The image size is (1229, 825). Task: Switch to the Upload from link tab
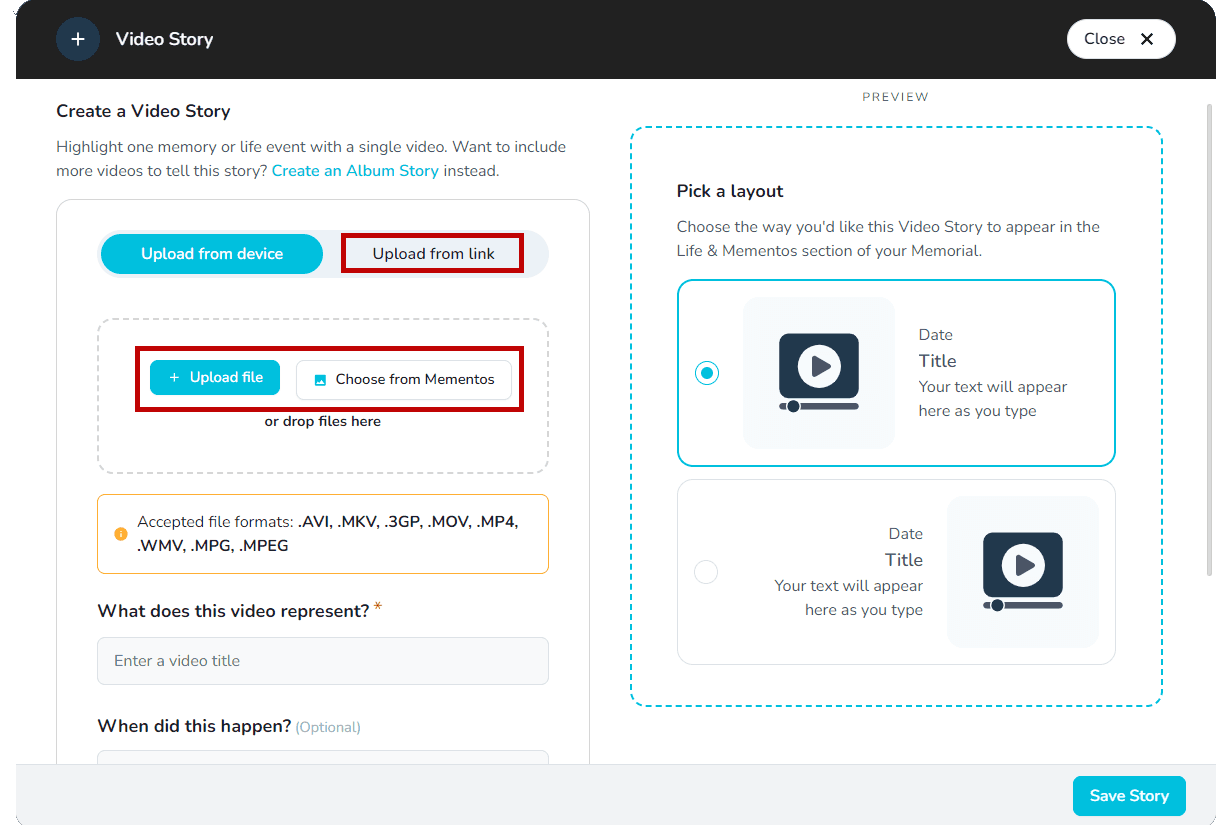432,253
